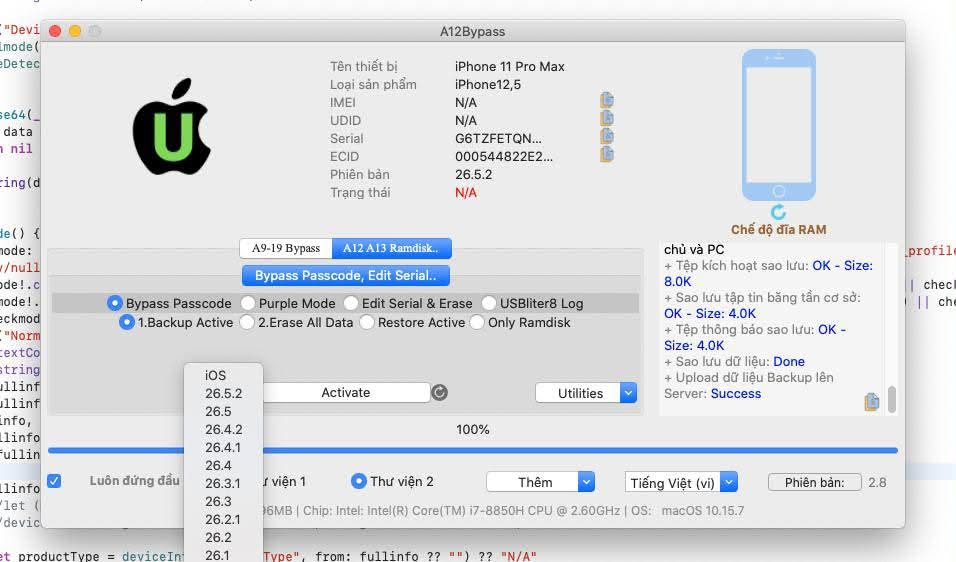
Task: Copy the ECID value icon
Action: 607,154
